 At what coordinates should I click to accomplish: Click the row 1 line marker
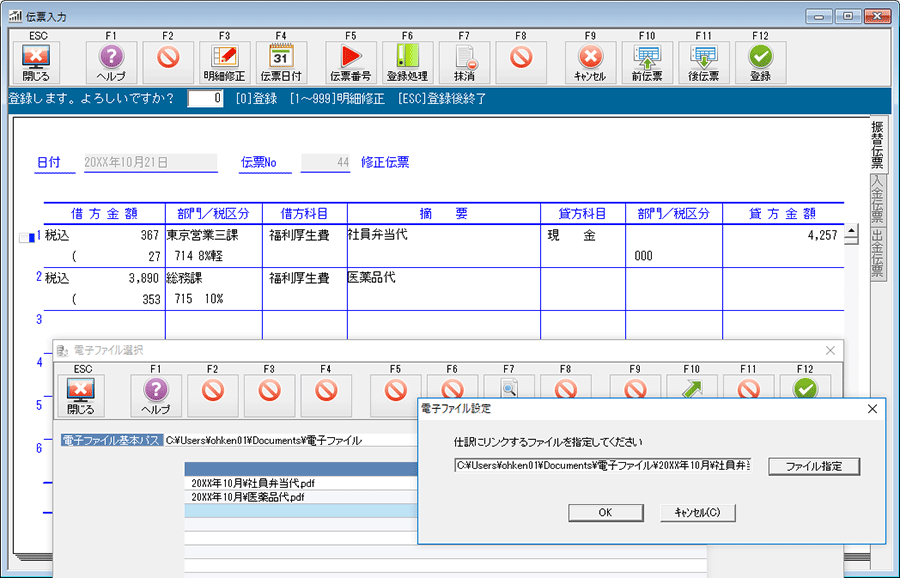tap(27, 237)
